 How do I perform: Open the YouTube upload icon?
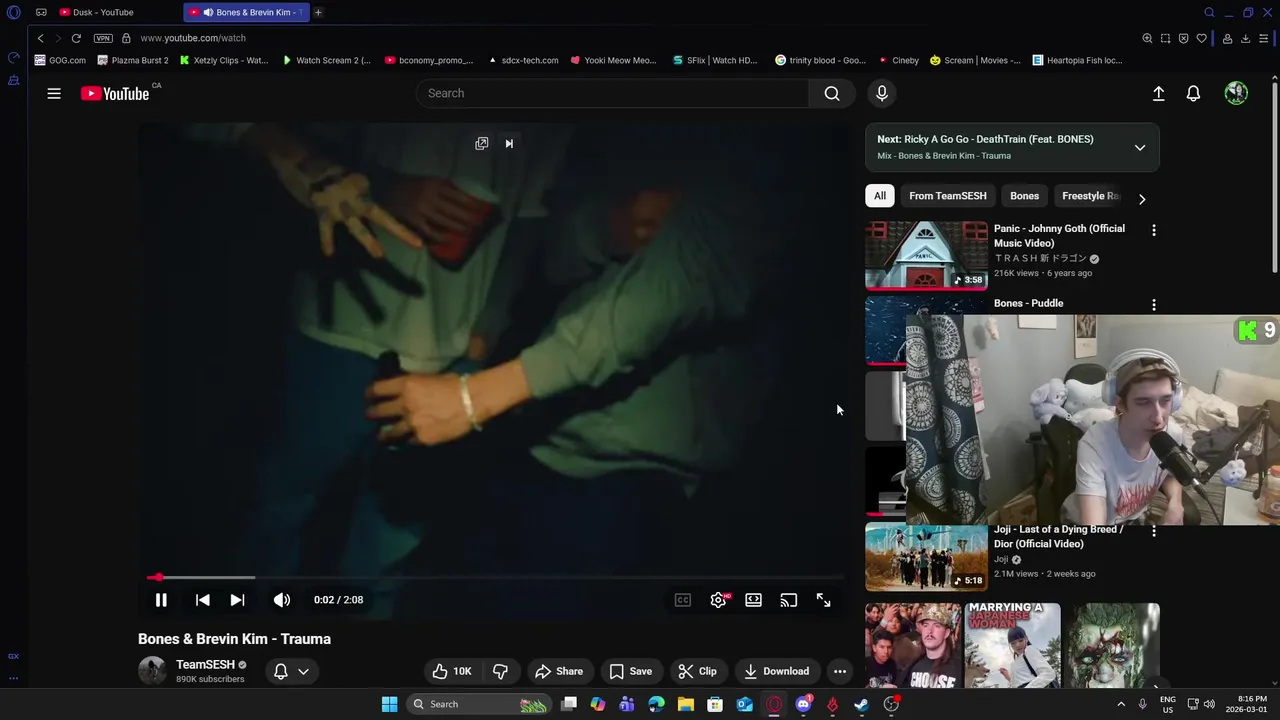(1158, 93)
